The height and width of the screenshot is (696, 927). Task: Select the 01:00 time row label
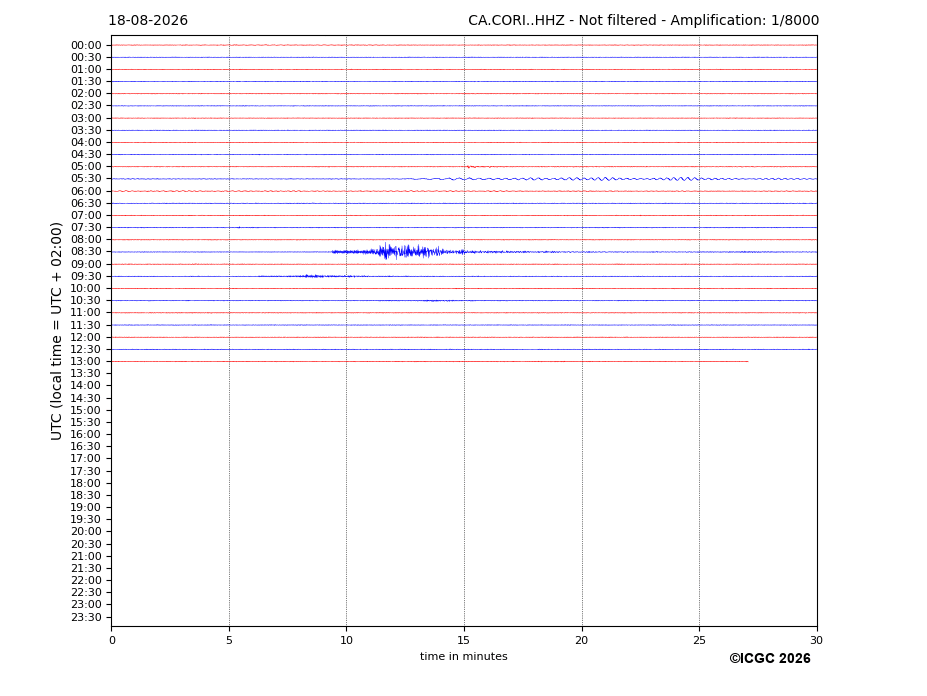tap(86, 69)
